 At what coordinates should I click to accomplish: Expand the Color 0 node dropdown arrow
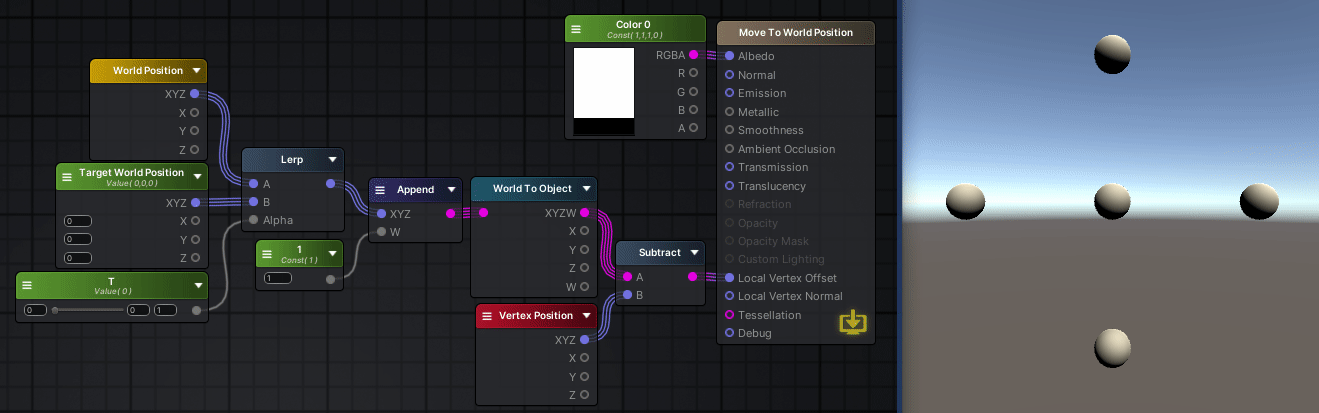click(x=695, y=29)
